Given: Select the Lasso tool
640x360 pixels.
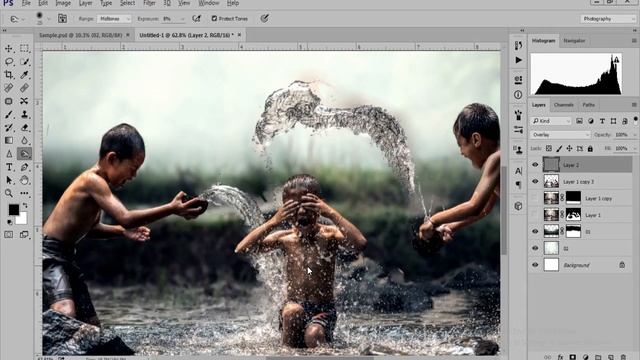Looking at the screenshot, I should [9, 62].
